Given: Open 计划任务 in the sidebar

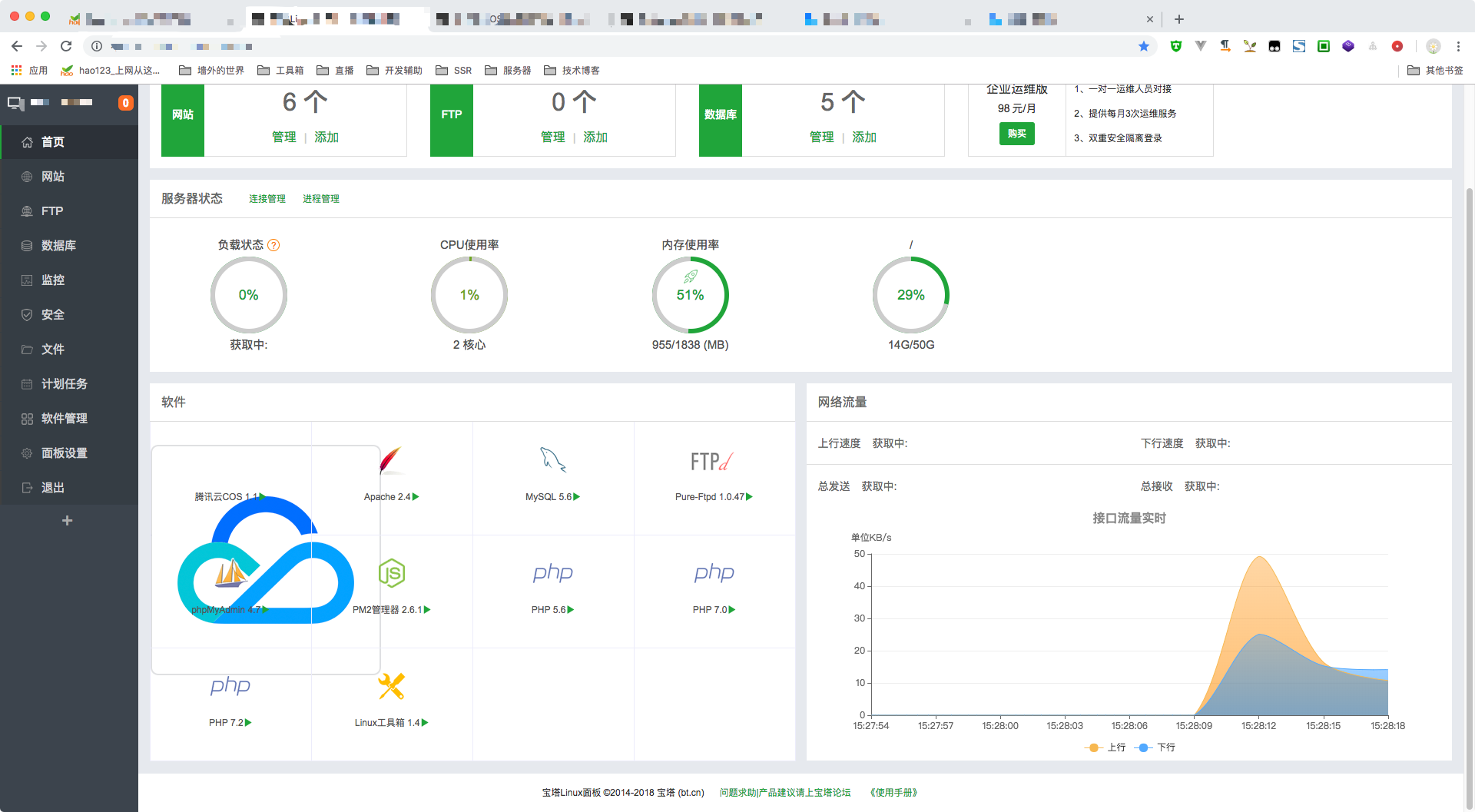Looking at the screenshot, I should pyautogui.click(x=69, y=384).
